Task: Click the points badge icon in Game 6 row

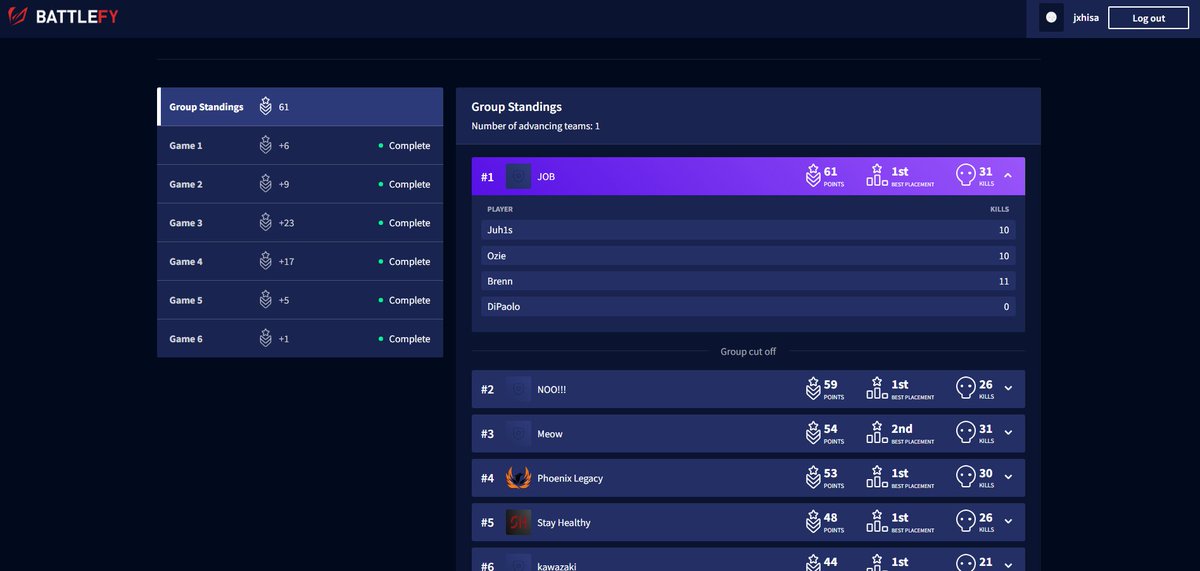Action: 265,339
